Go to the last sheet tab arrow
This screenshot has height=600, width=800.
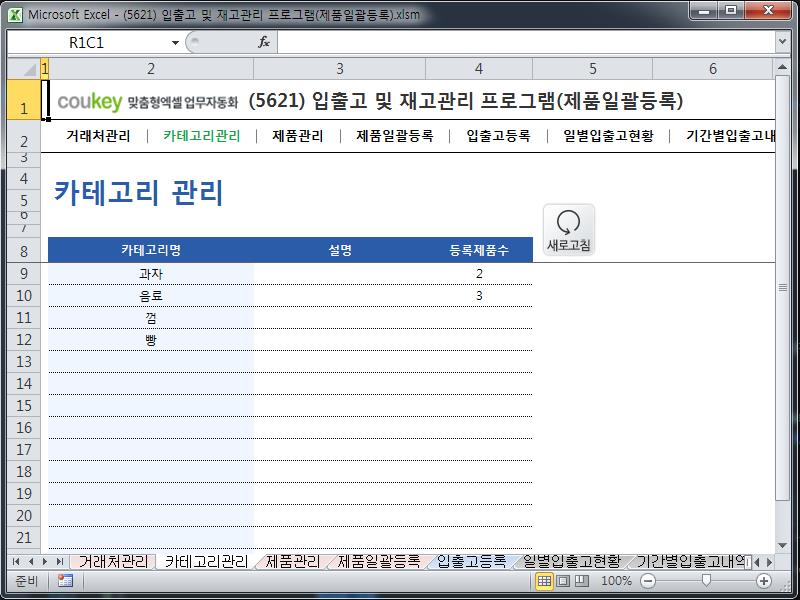coord(60,562)
